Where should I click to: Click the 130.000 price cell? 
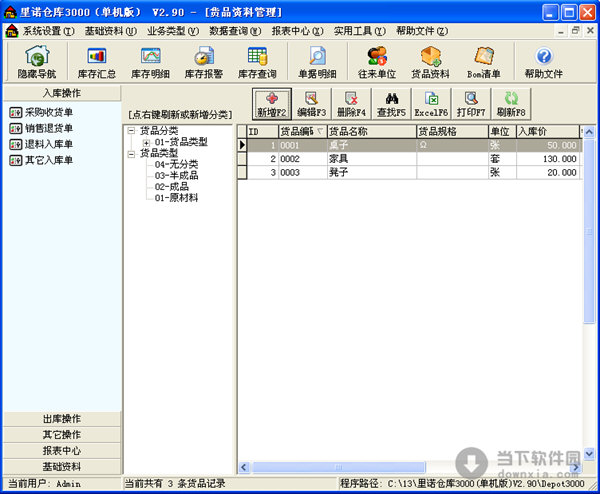548,159
